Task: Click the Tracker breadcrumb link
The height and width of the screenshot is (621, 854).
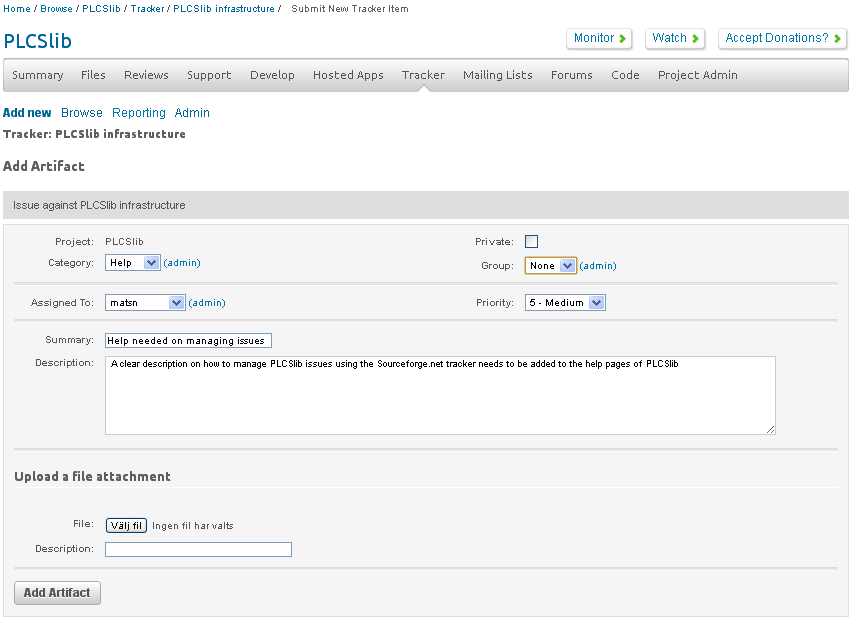Action: pos(148,9)
